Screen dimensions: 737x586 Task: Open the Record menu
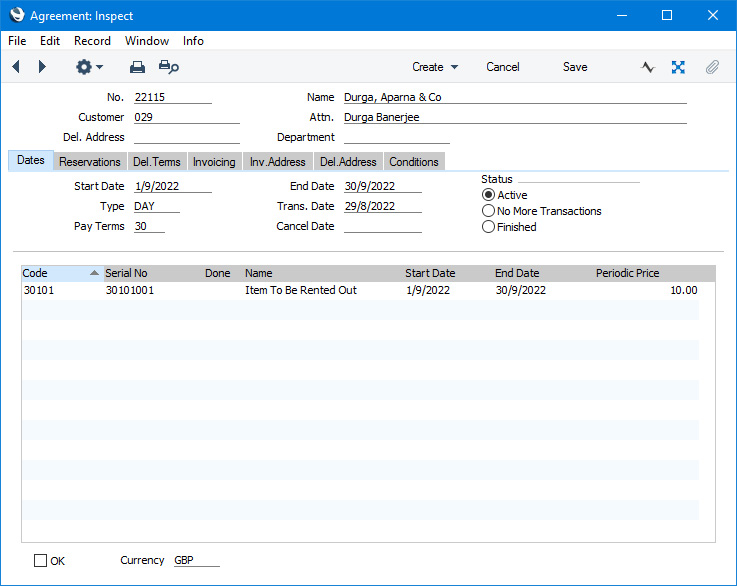tap(92, 41)
